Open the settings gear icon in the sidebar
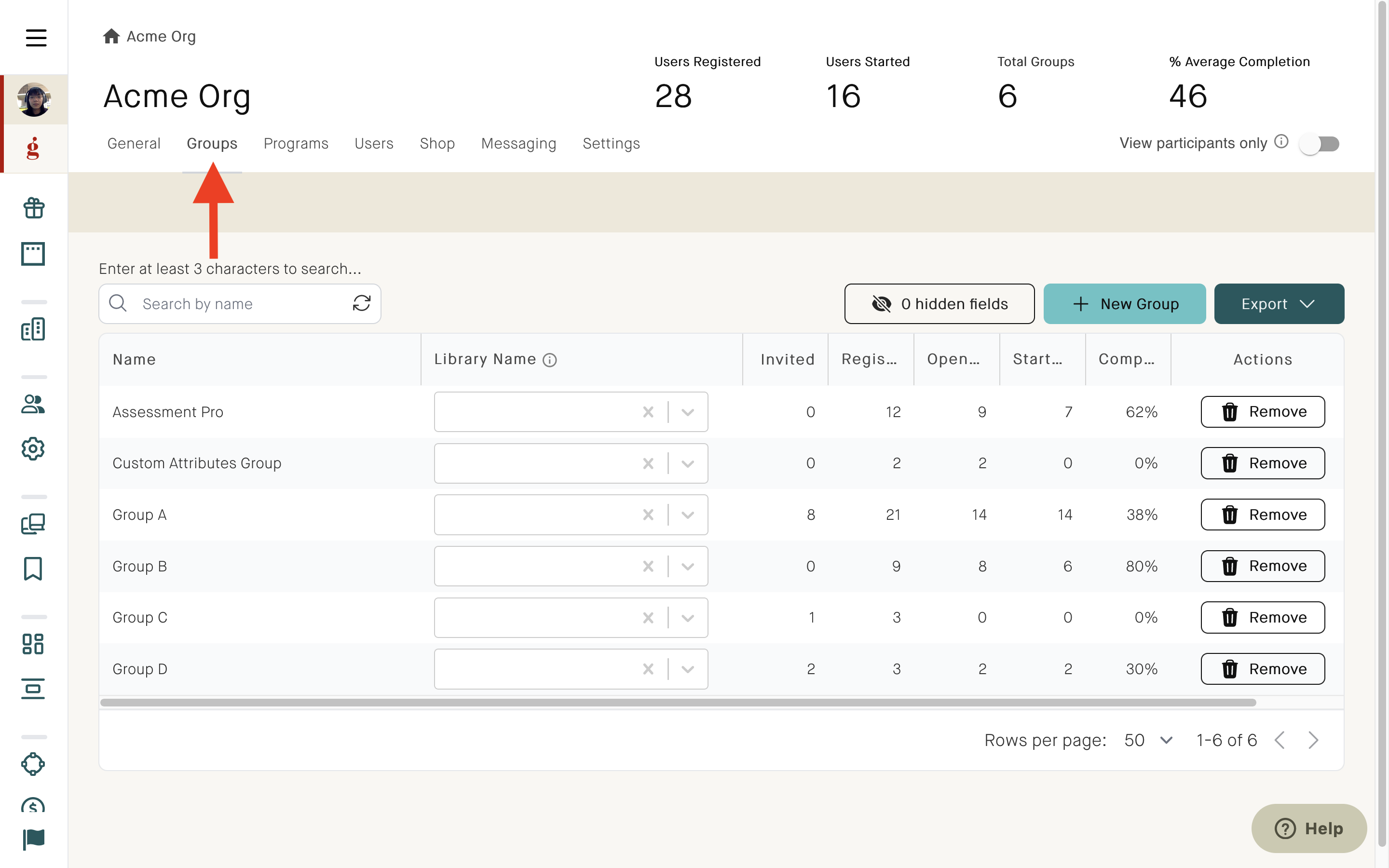1389x868 pixels. (33, 449)
